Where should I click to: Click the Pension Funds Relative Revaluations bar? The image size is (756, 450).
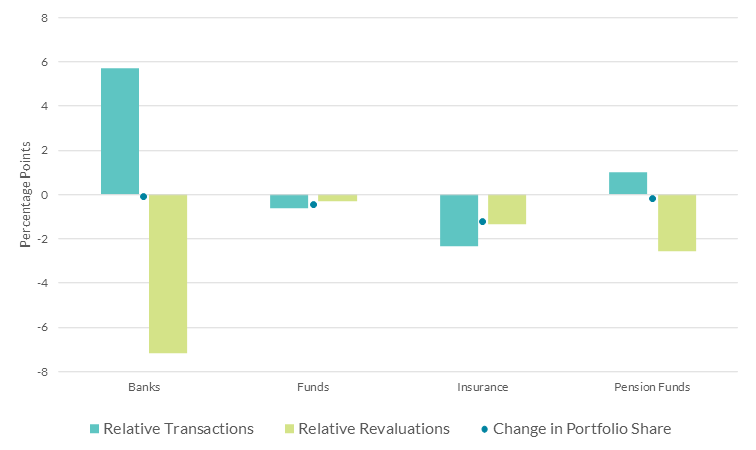click(x=676, y=222)
